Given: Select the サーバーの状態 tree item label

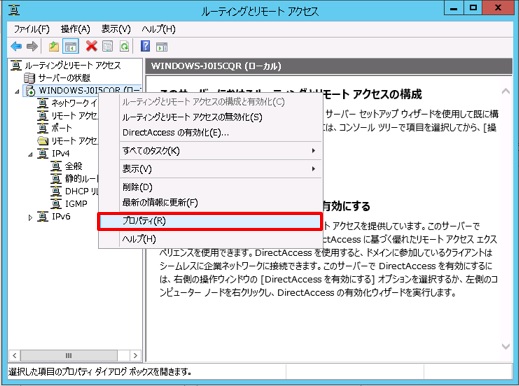Looking at the screenshot, I should (x=64, y=78).
